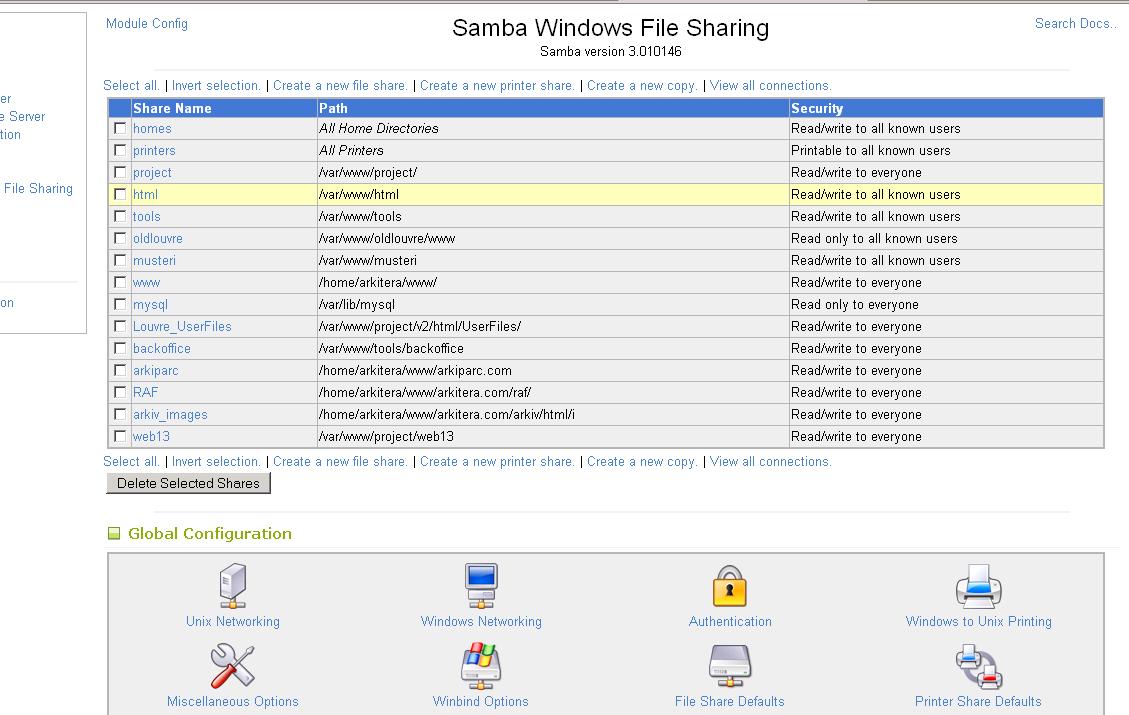
Task: Open the Windows to Unix Printing icon
Action: (x=979, y=586)
